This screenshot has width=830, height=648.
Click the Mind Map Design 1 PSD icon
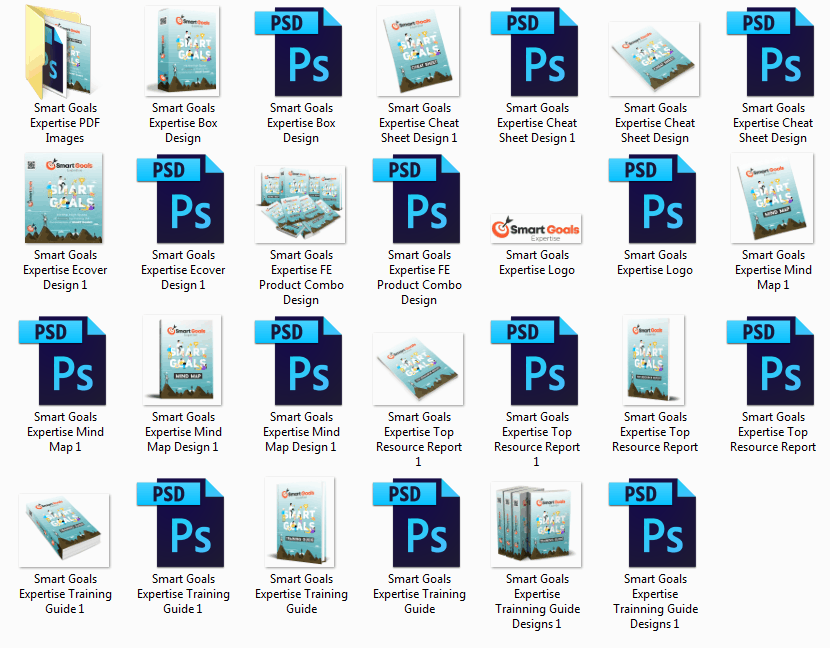point(301,360)
